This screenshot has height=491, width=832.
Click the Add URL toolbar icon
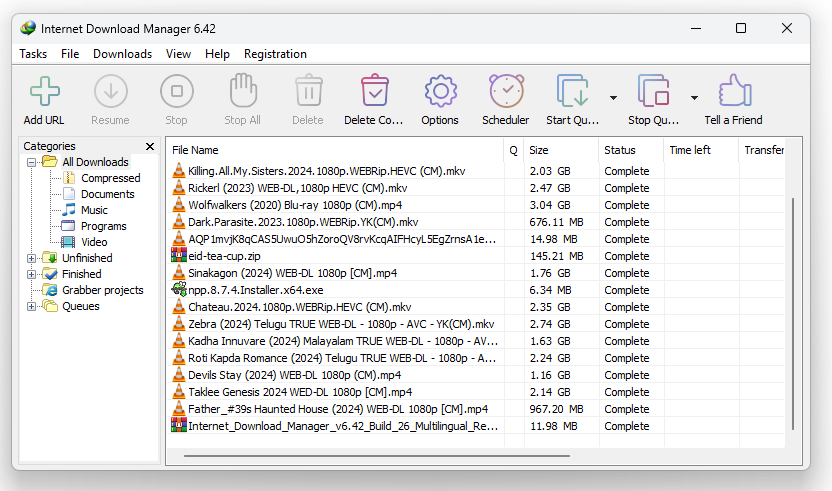45,91
